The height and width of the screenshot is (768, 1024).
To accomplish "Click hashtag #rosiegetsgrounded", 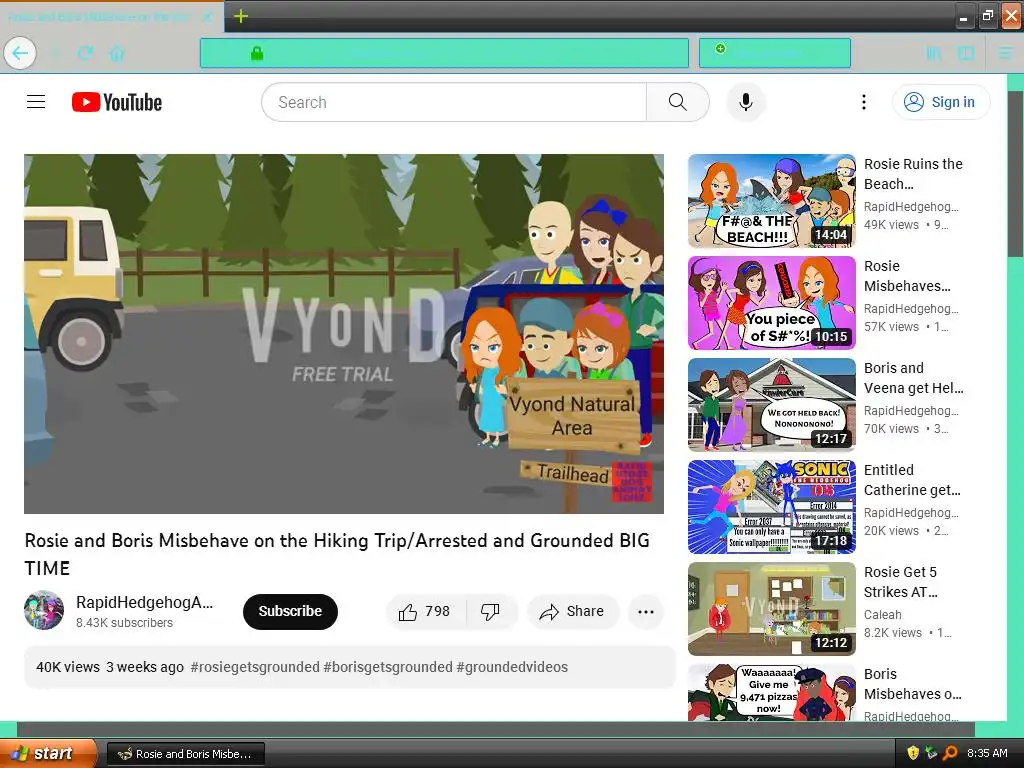I will 255,667.
